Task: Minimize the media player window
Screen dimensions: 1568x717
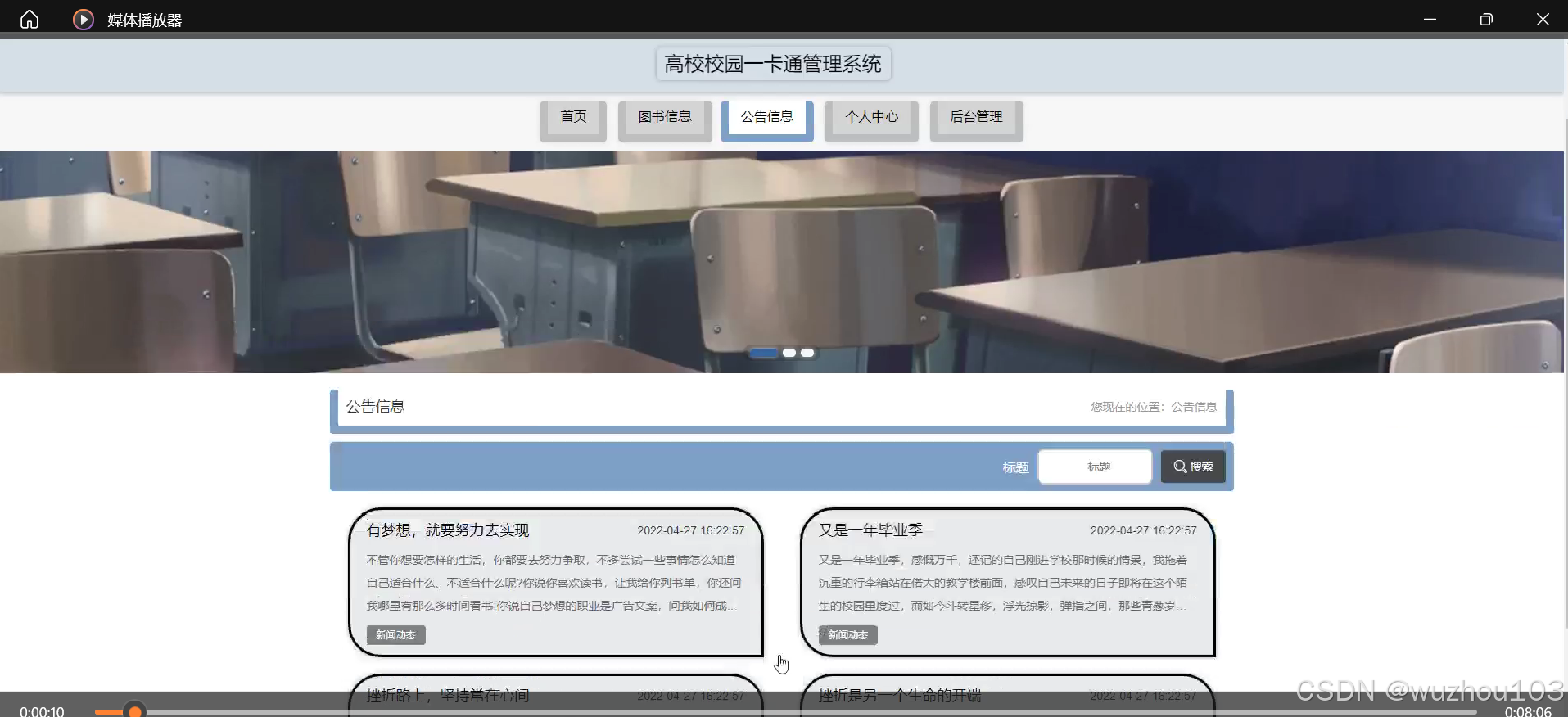Action: (x=1430, y=19)
